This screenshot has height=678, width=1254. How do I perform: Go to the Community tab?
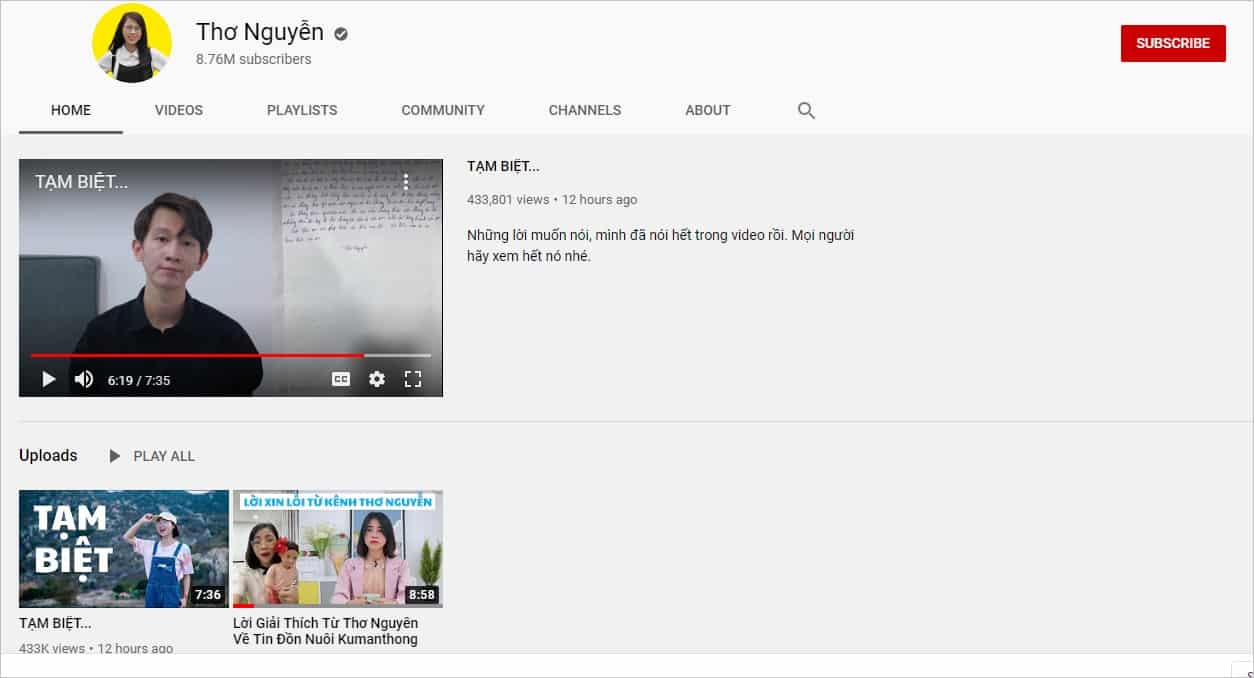pyautogui.click(x=443, y=110)
